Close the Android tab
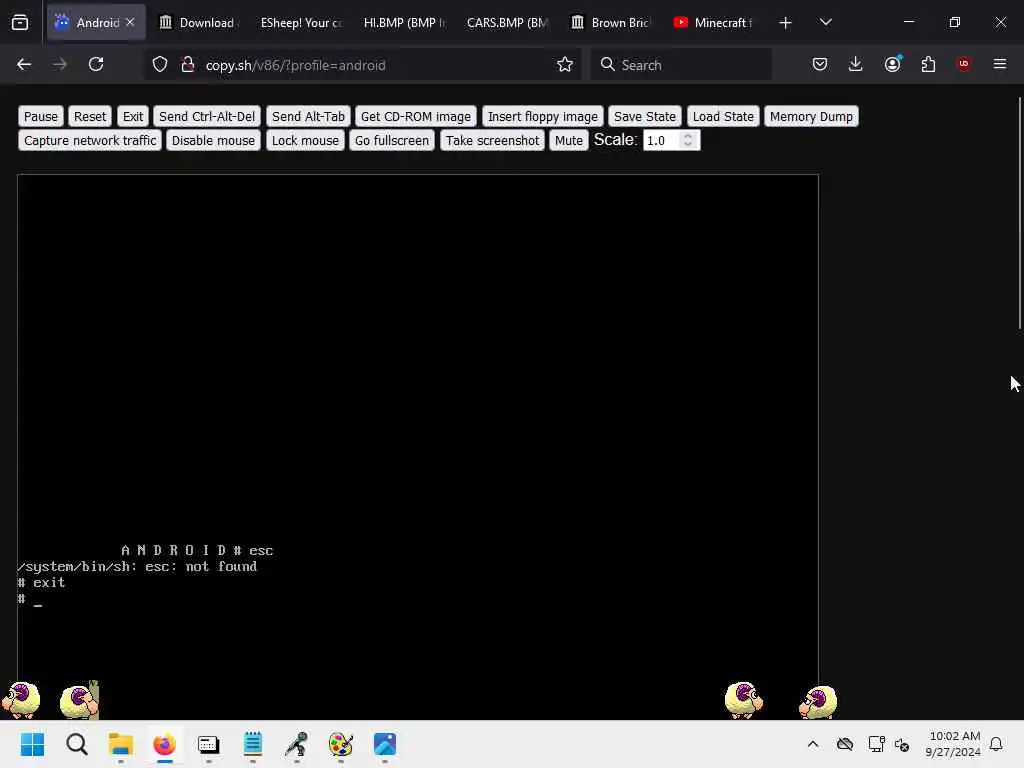The image size is (1024, 768). pos(130,22)
